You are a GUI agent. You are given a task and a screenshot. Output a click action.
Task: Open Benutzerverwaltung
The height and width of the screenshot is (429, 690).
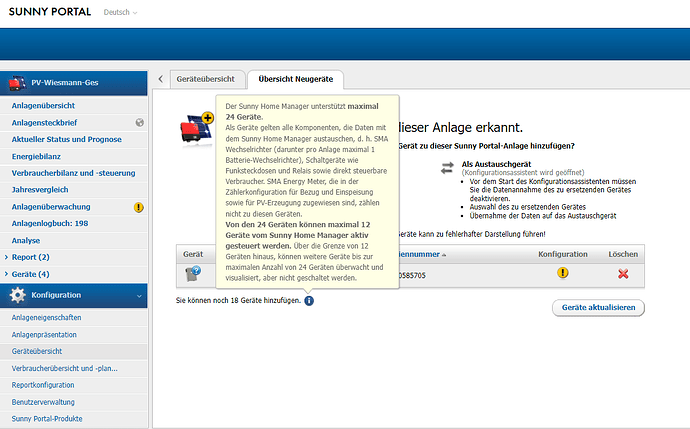pyautogui.click(x=43, y=402)
